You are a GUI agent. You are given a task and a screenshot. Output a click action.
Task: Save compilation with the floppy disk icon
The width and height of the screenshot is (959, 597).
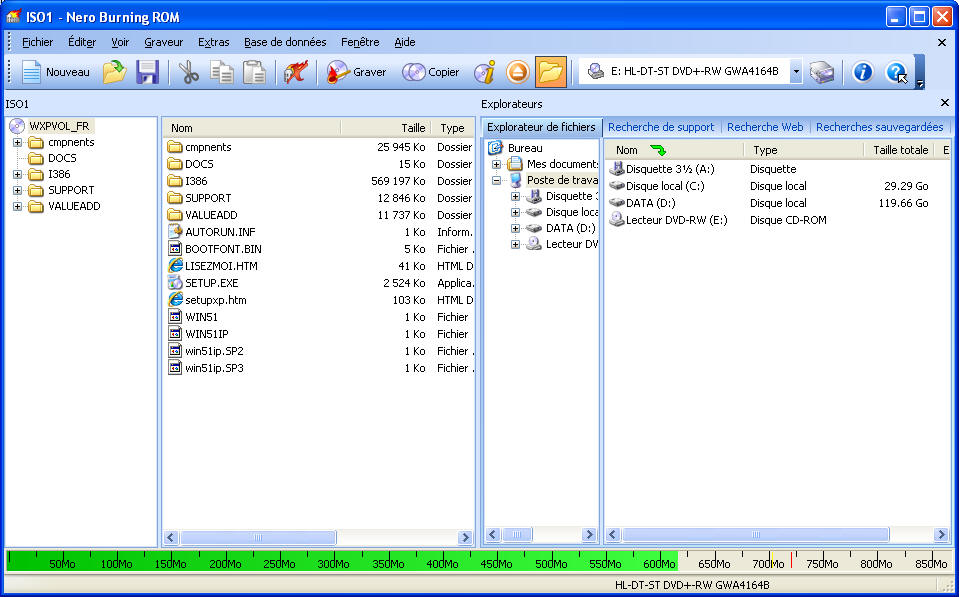148,72
